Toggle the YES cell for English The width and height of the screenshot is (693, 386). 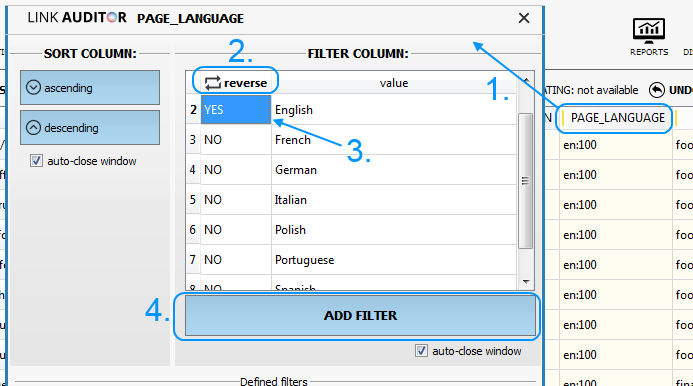(x=236, y=110)
